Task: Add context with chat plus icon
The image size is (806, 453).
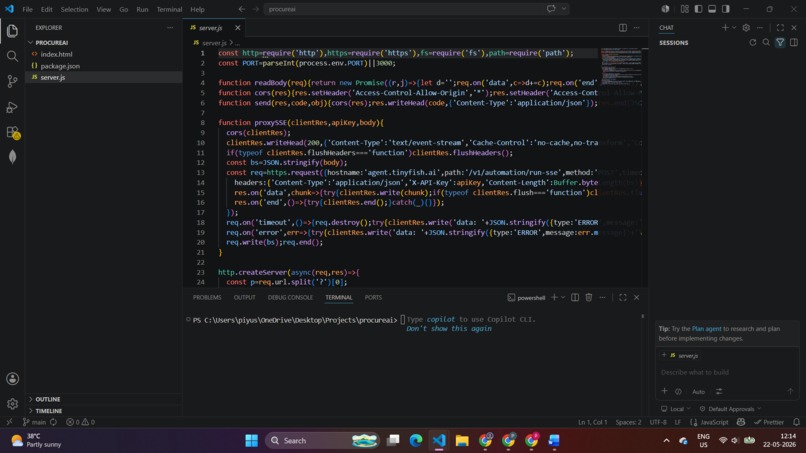Action: (x=664, y=391)
